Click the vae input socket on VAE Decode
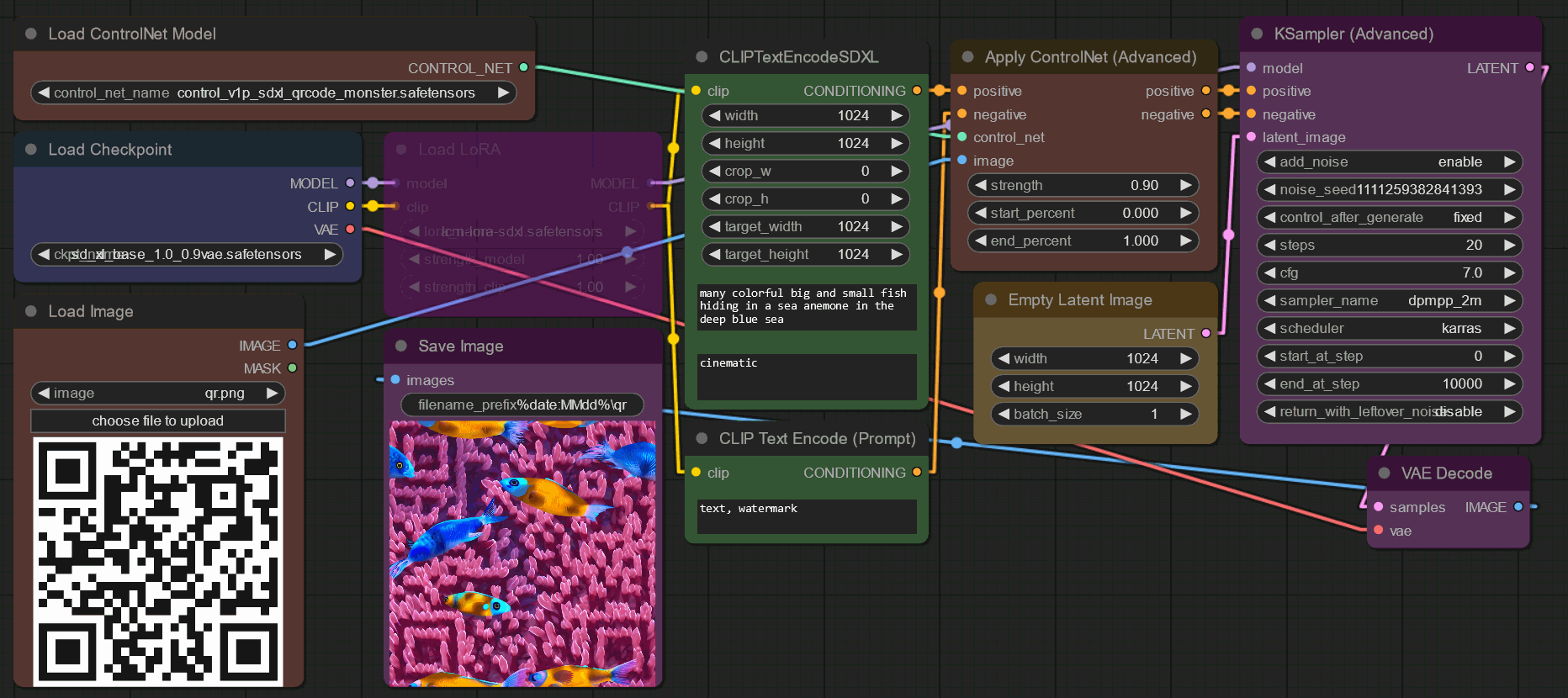 [1378, 530]
